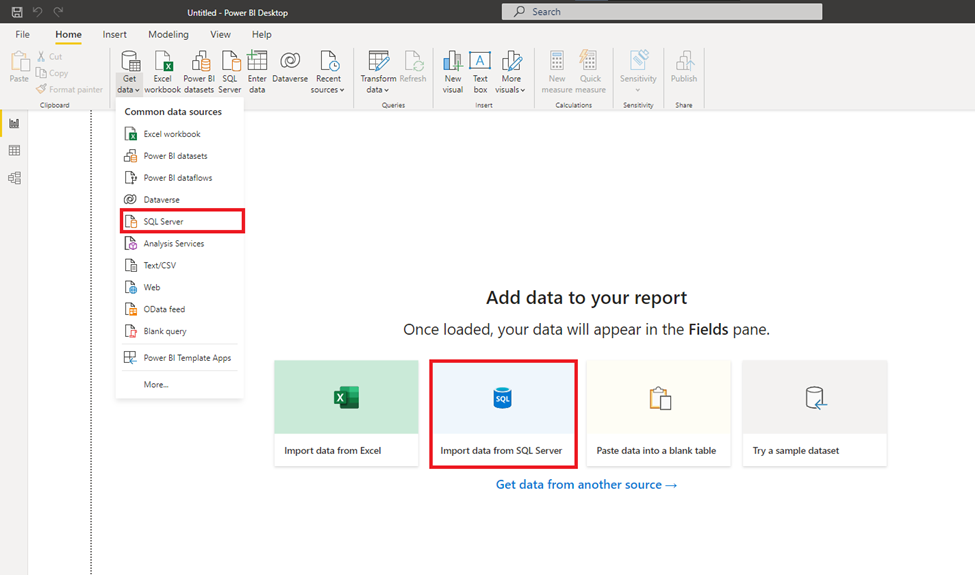975x575 pixels.
Task: Click the SQL Server ribbon icon
Action: [x=229, y=72]
